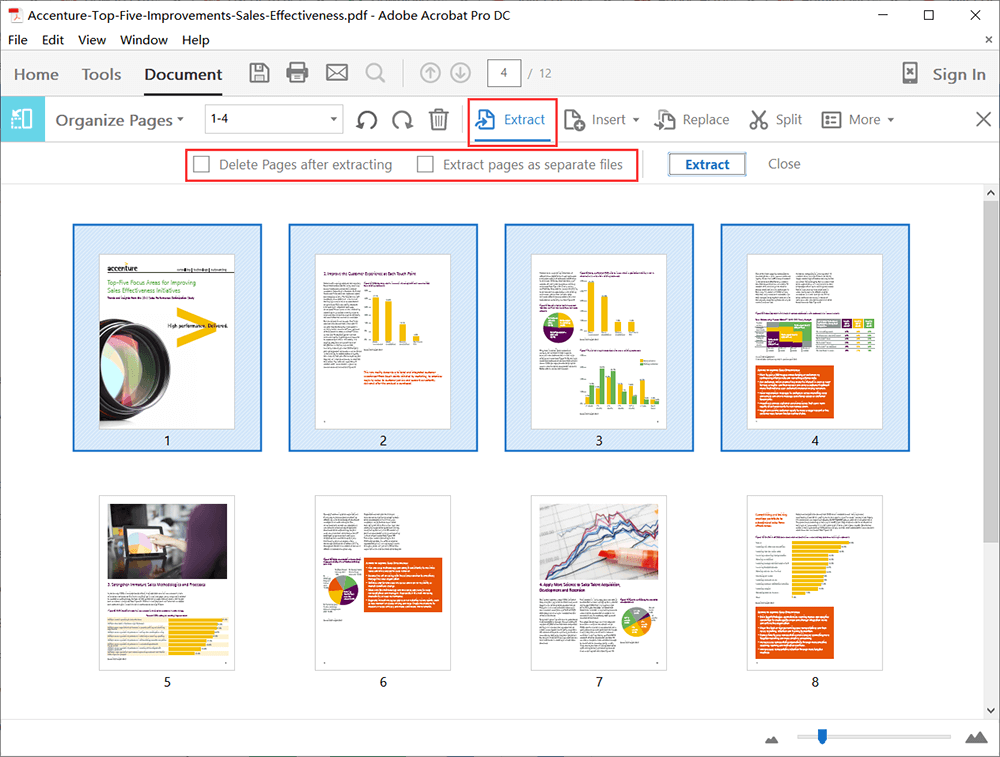Enable Delete Pages after extracting

coord(202,164)
